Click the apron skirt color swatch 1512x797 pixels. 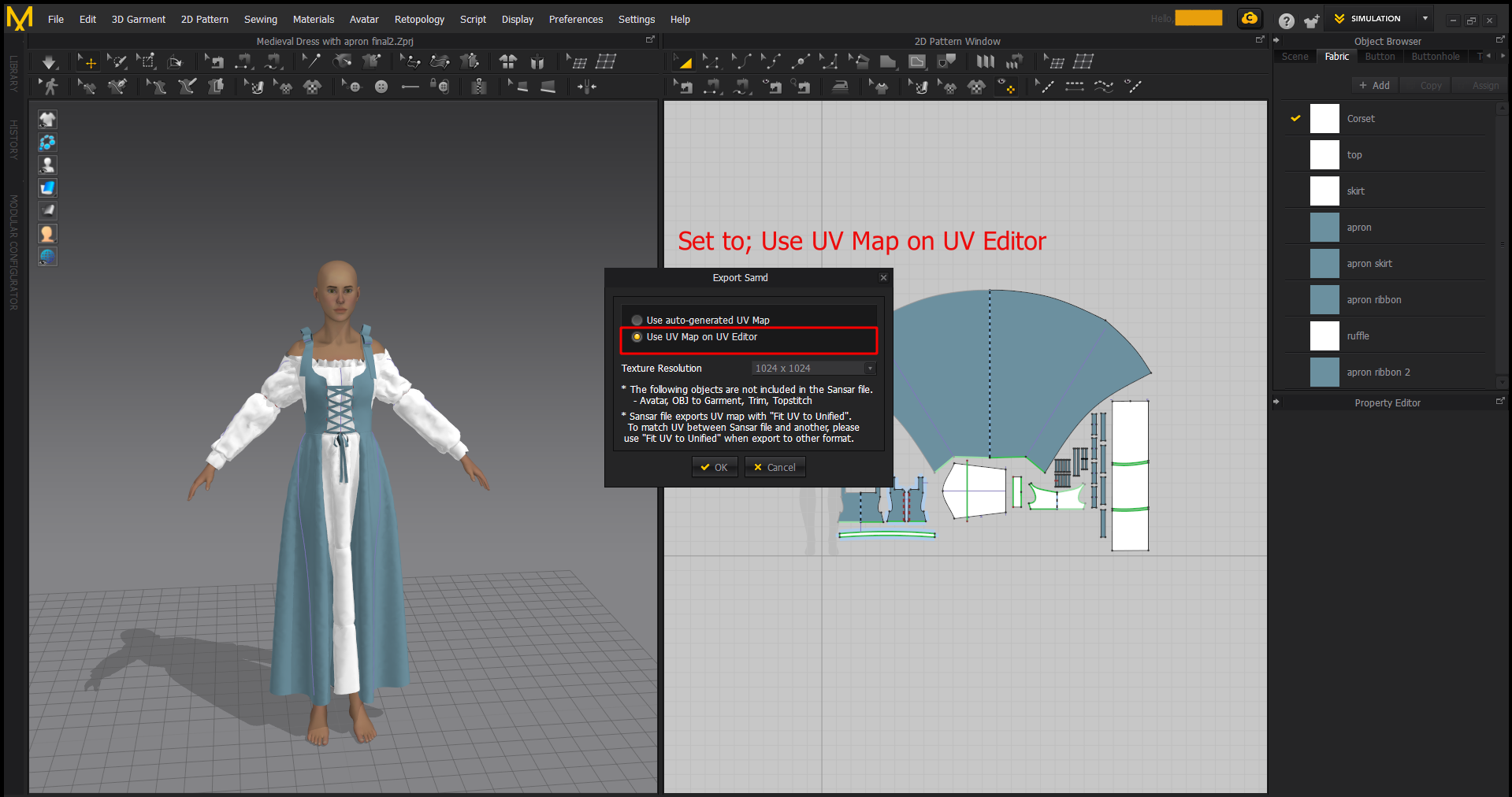pyautogui.click(x=1324, y=264)
